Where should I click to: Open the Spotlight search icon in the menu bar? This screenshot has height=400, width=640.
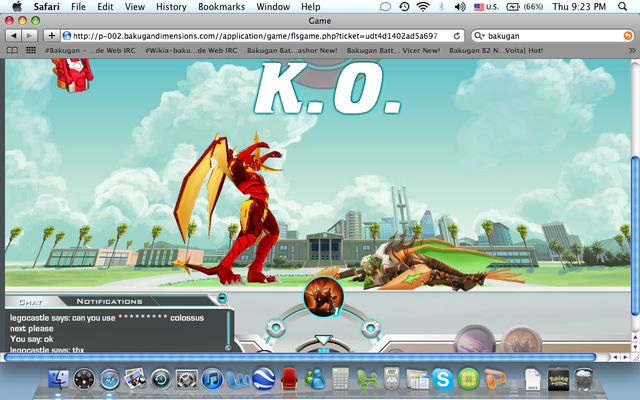point(626,6)
